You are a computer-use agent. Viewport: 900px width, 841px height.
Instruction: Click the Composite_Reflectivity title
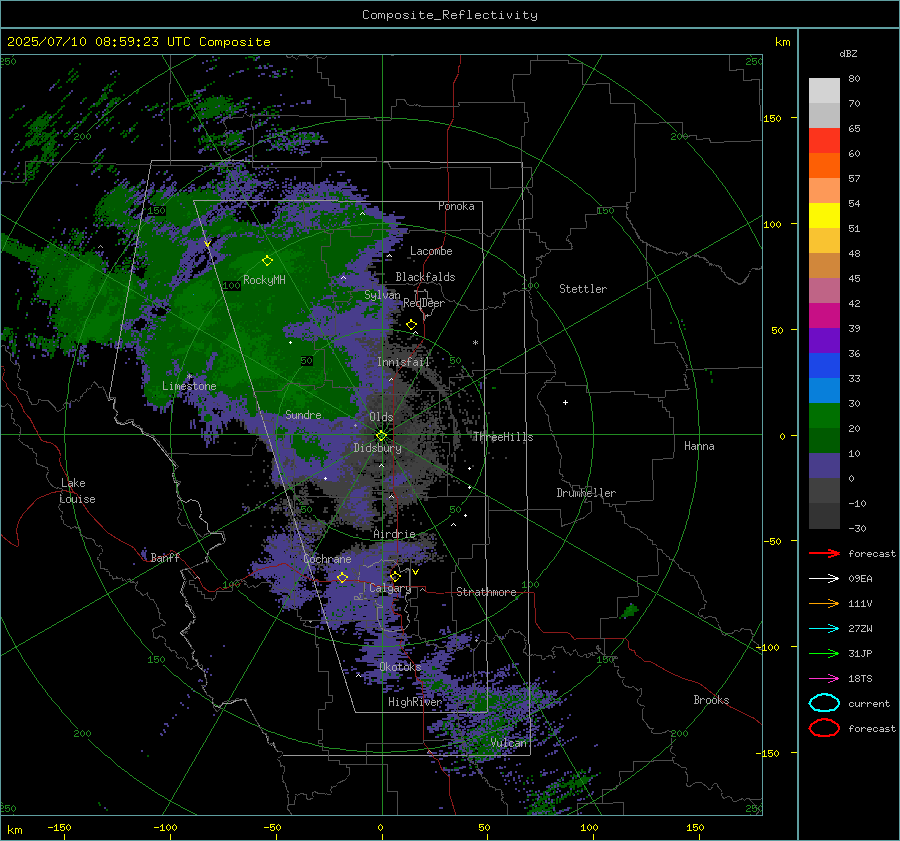(x=449, y=15)
